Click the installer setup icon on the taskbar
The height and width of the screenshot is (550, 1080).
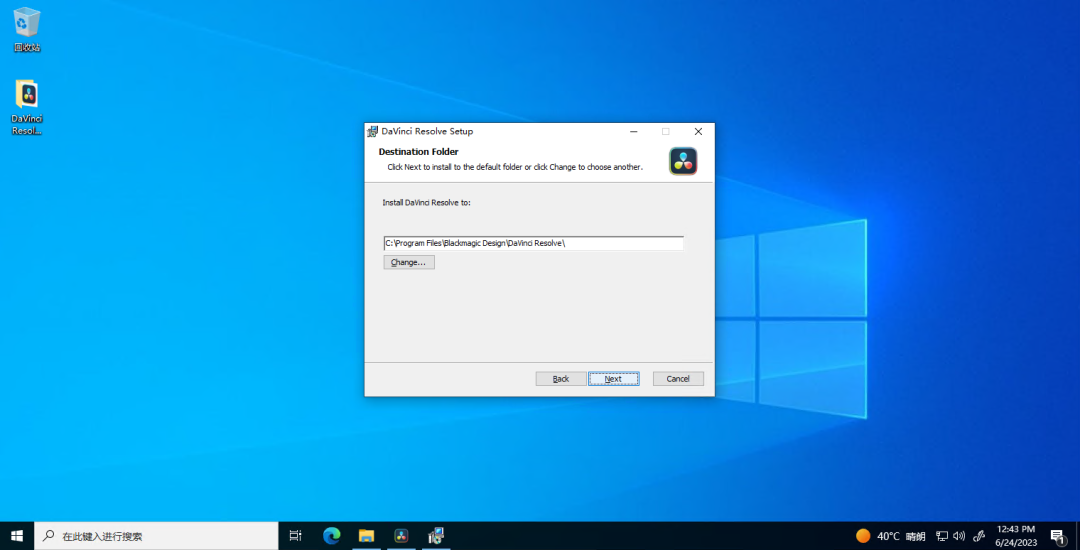(x=436, y=536)
